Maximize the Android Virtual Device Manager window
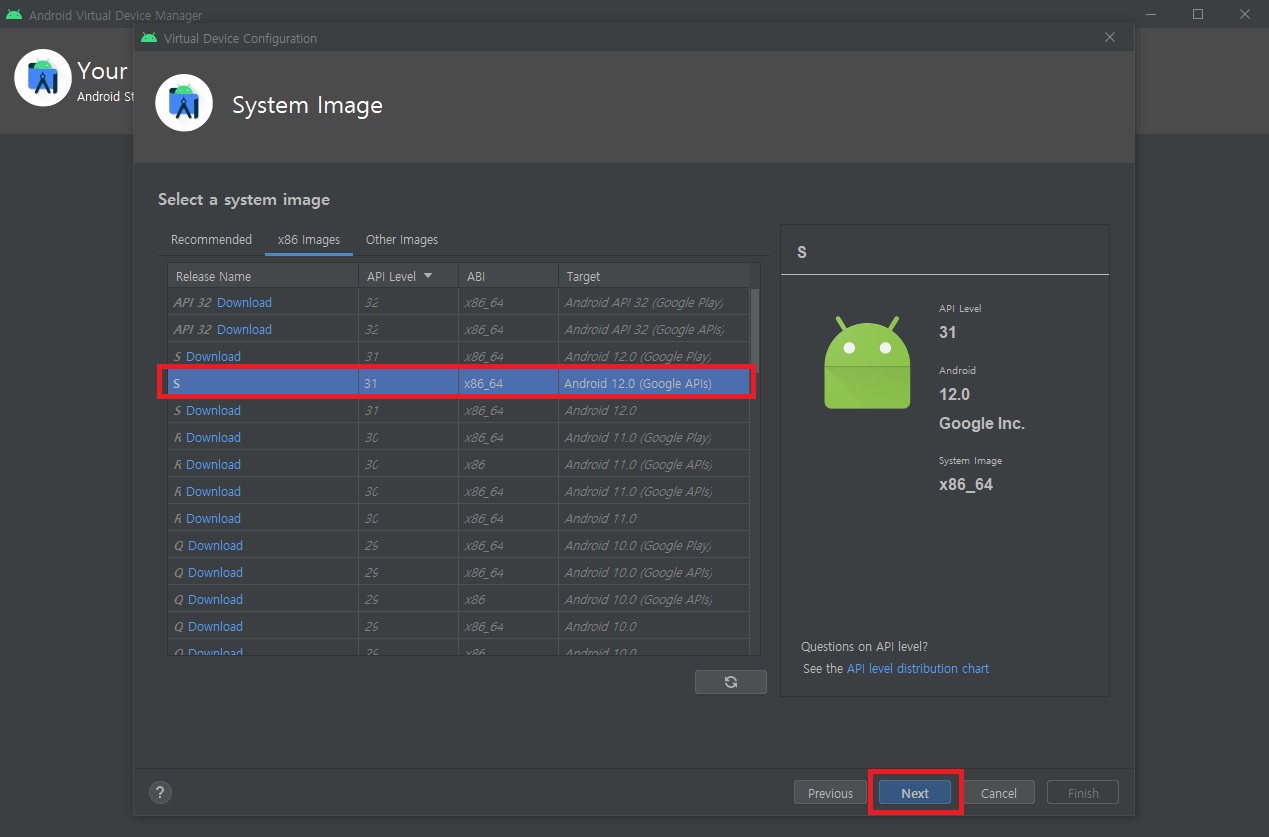The width and height of the screenshot is (1269, 837). (1198, 14)
